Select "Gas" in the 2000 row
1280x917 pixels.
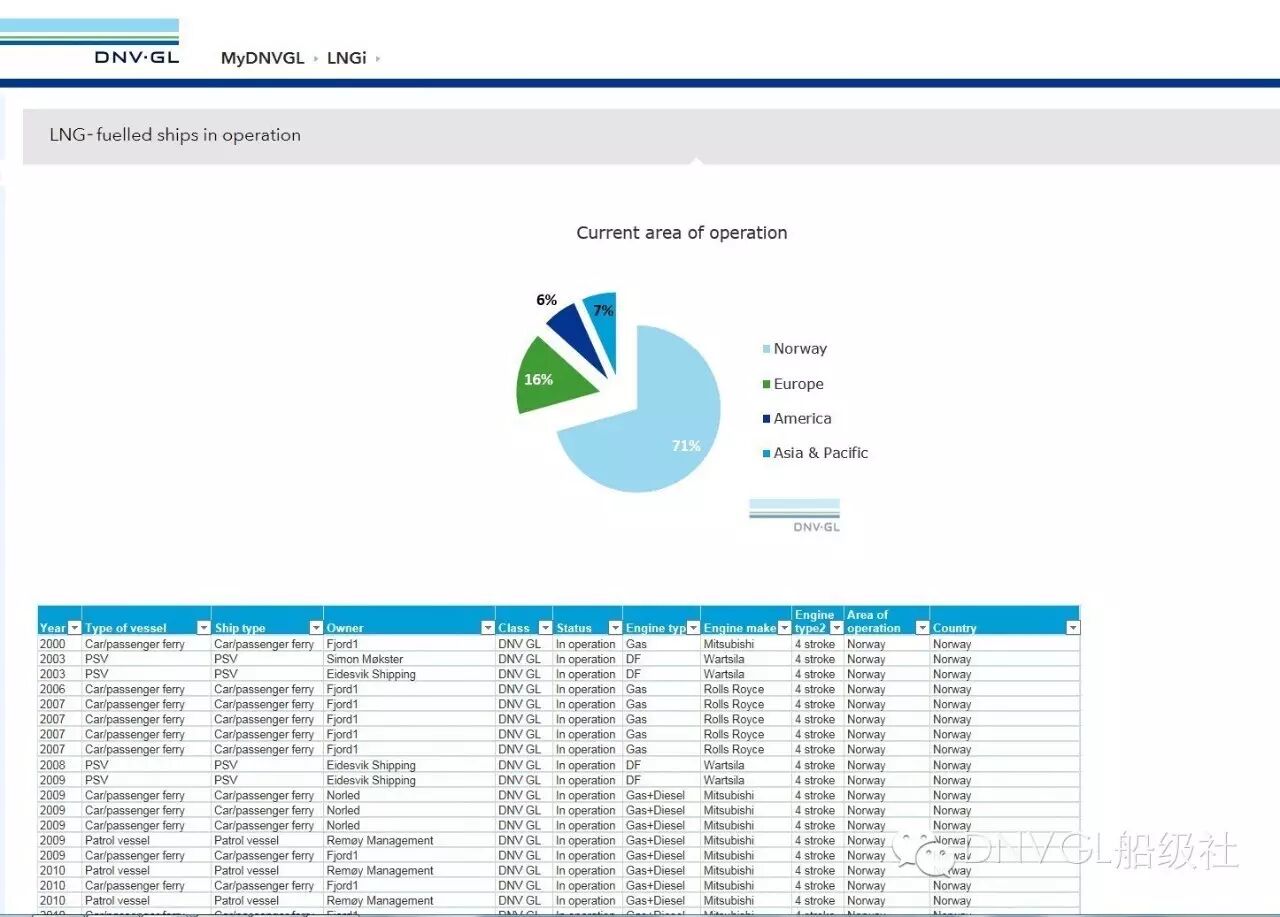[x=637, y=644]
